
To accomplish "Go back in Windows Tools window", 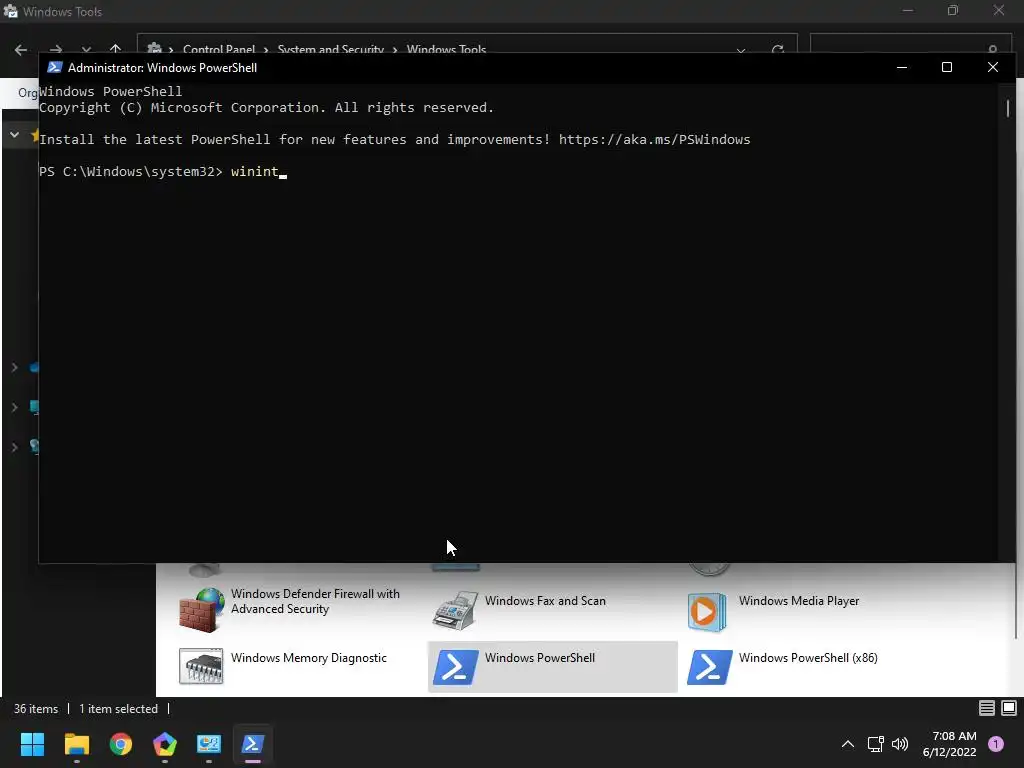I will [21, 50].
